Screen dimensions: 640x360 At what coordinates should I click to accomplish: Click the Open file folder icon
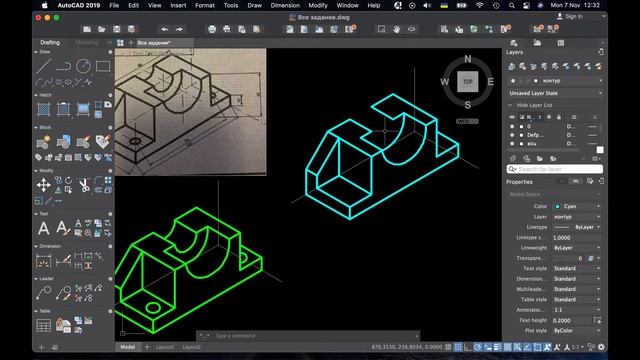pos(102,29)
